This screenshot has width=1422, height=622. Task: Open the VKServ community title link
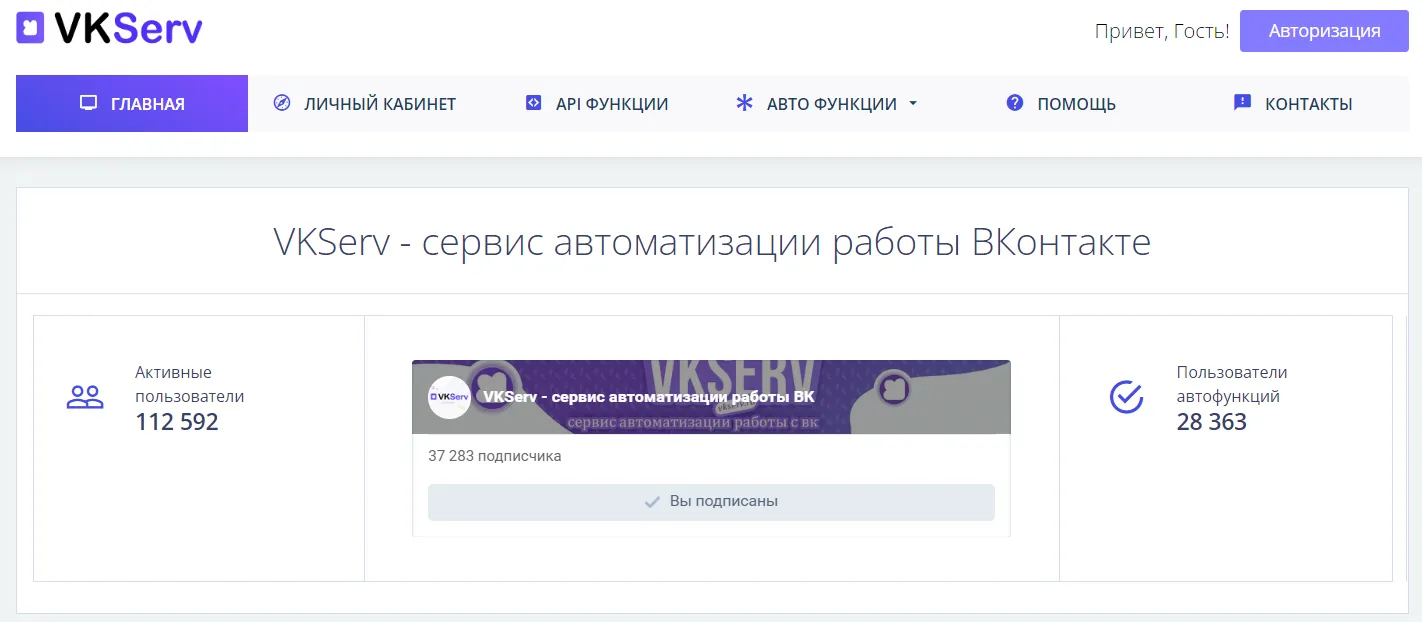(648, 397)
